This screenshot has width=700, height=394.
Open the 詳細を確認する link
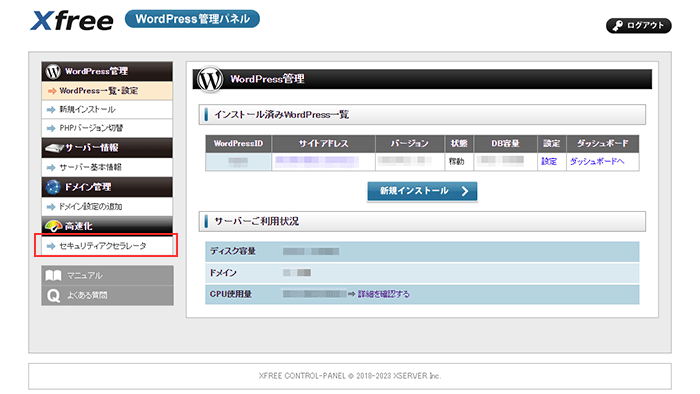pyautogui.click(x=383, y=294)
